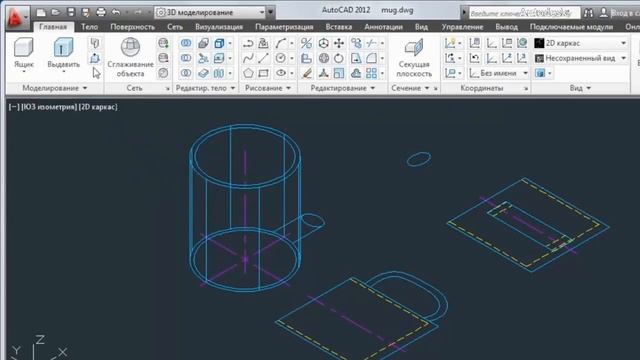640x360 pixels.
Task: Open the Подключаемые модули tab
Action: click(x=571, y=27)
